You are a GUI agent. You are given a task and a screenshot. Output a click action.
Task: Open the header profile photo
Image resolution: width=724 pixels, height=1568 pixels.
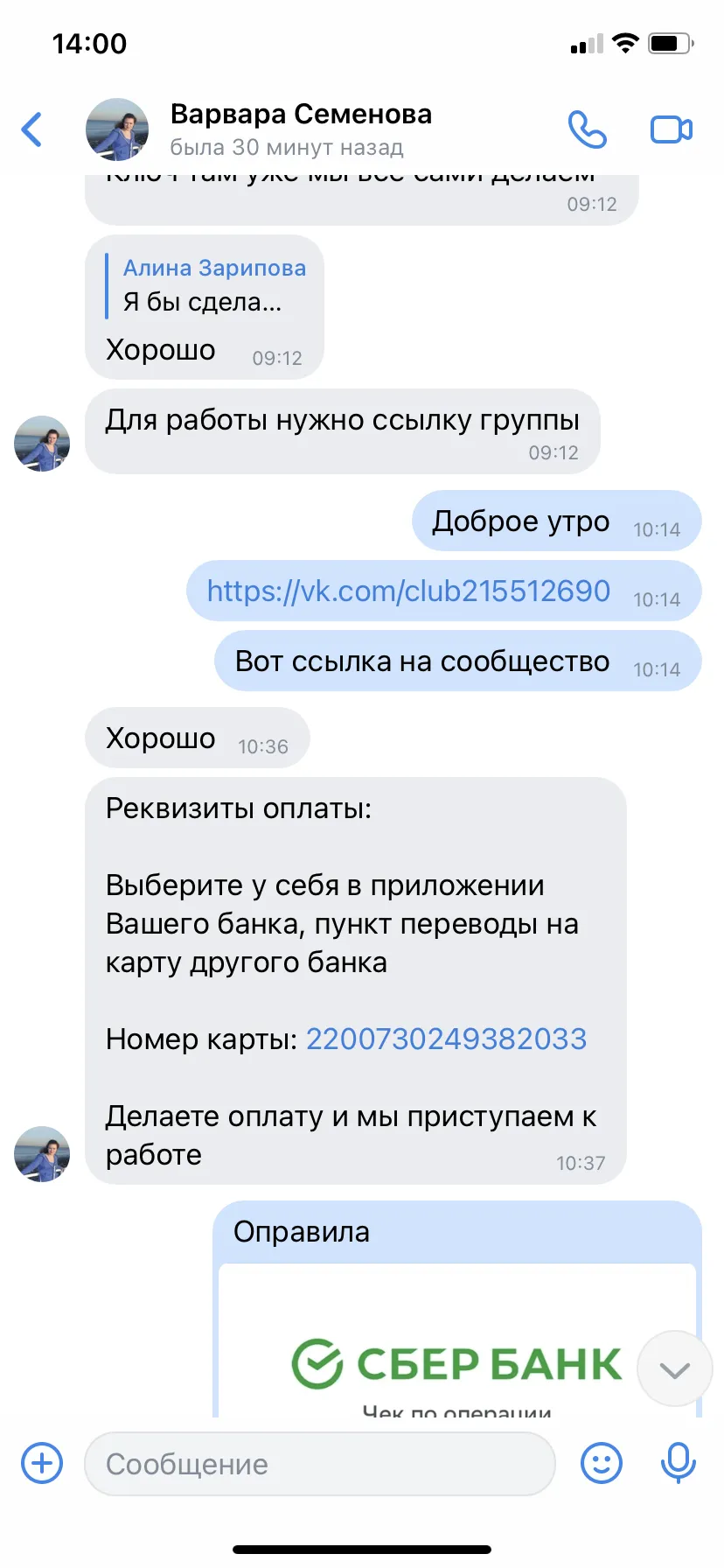[117, 129]
